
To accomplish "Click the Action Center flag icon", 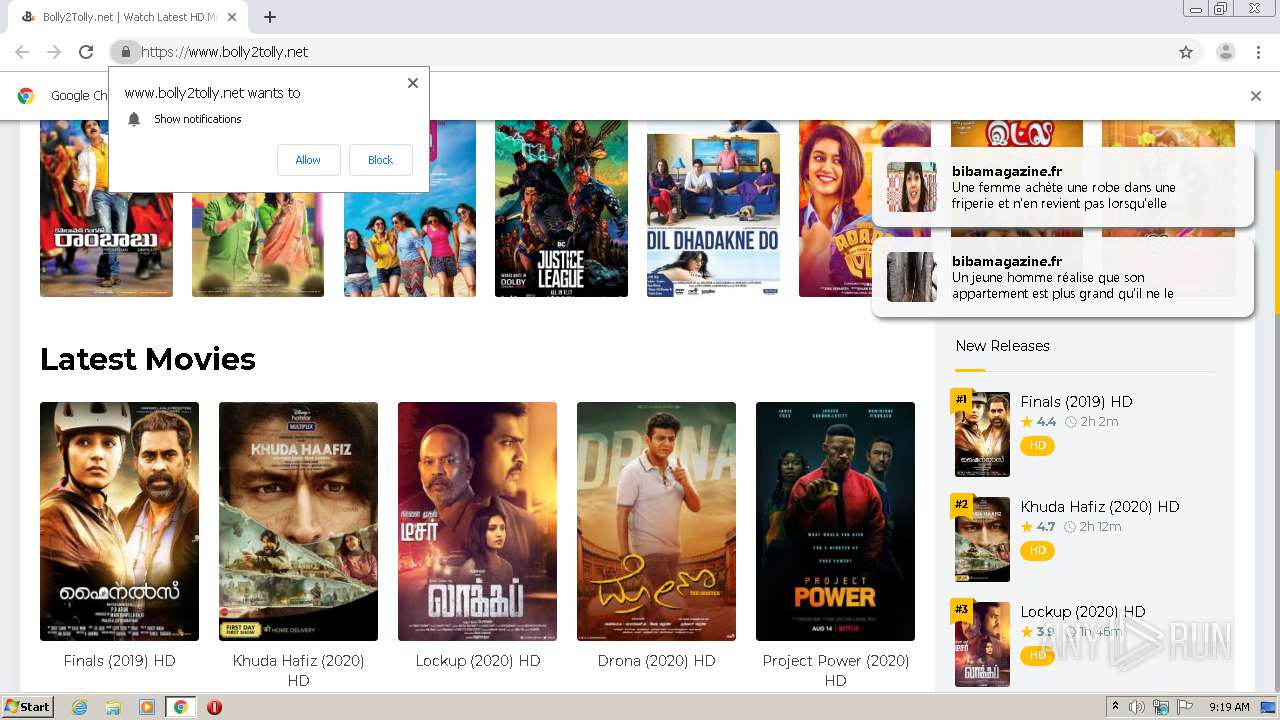I will (1185, 707).
